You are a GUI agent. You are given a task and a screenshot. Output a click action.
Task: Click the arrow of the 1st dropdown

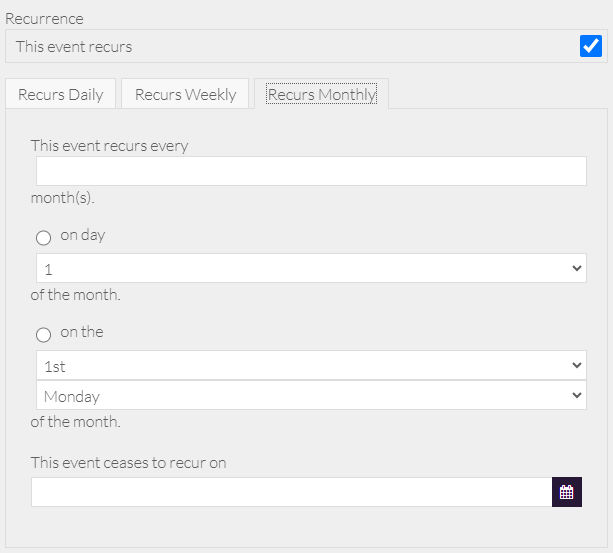tap(576, 365)
